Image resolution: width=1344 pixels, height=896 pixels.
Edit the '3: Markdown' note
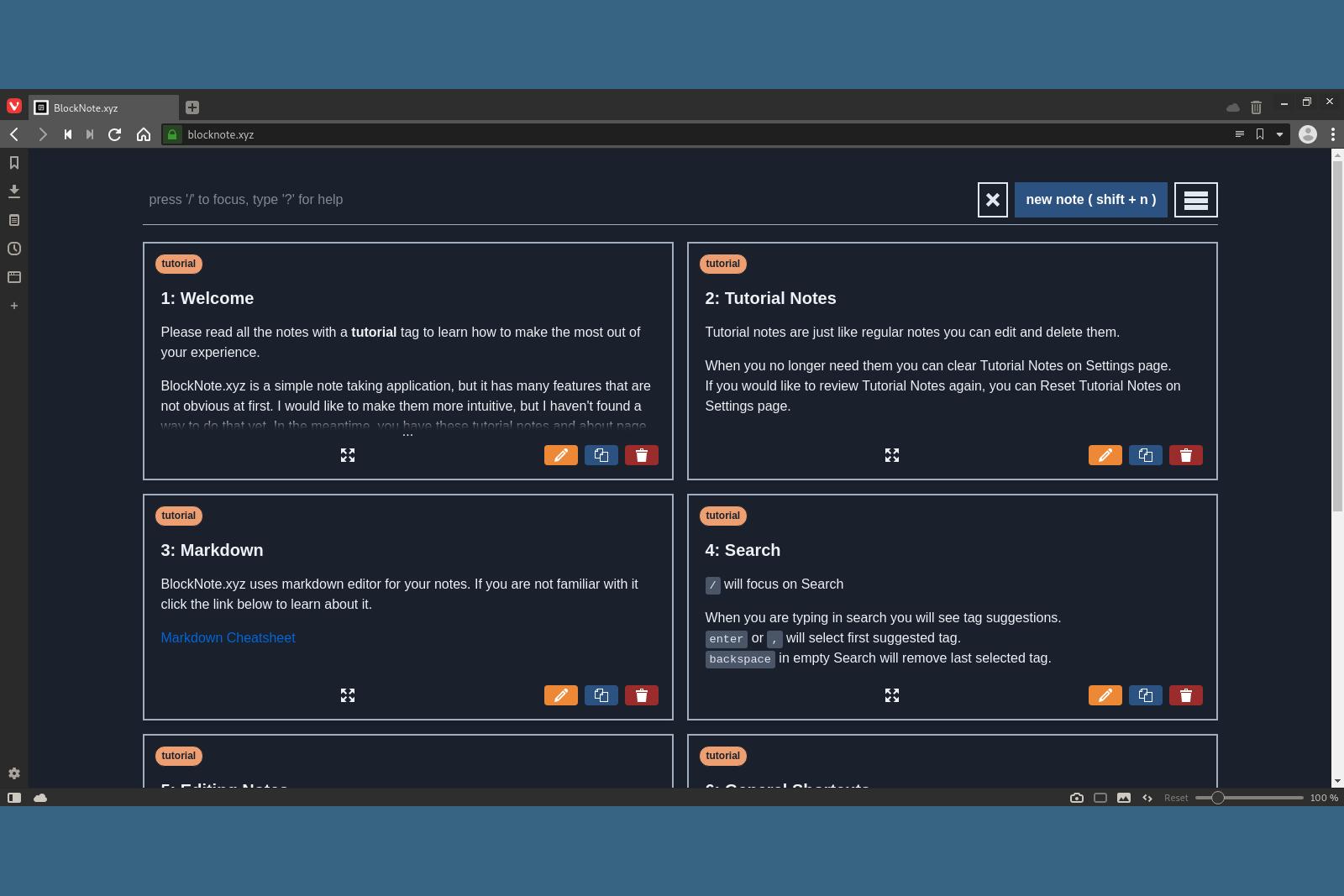pos(561,695)
